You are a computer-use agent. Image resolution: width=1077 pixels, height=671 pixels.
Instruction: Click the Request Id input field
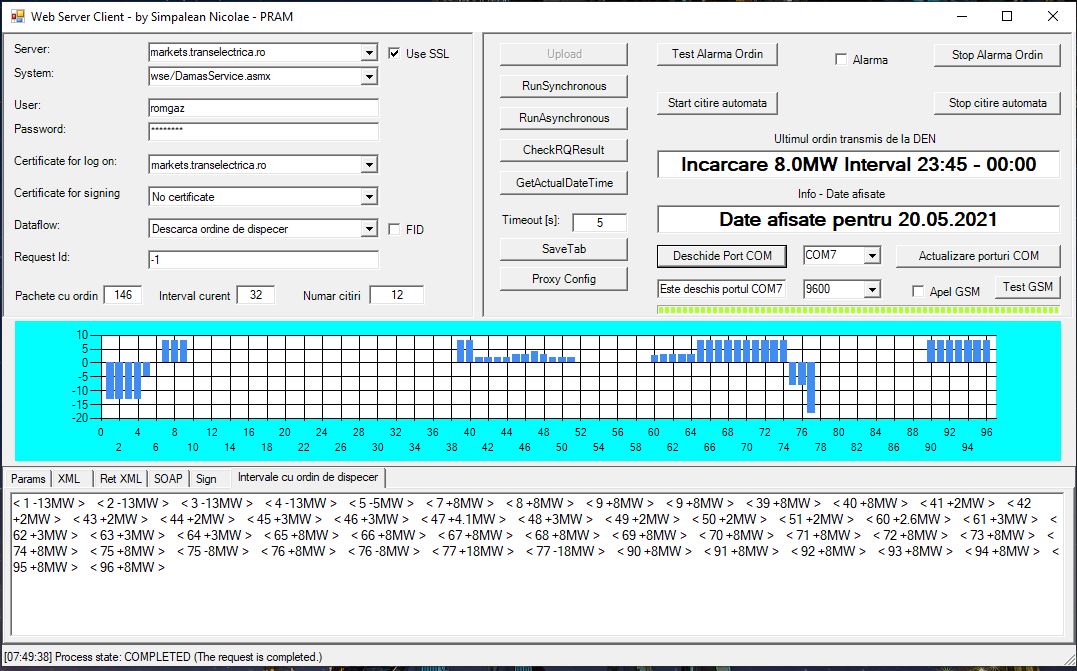263,260
